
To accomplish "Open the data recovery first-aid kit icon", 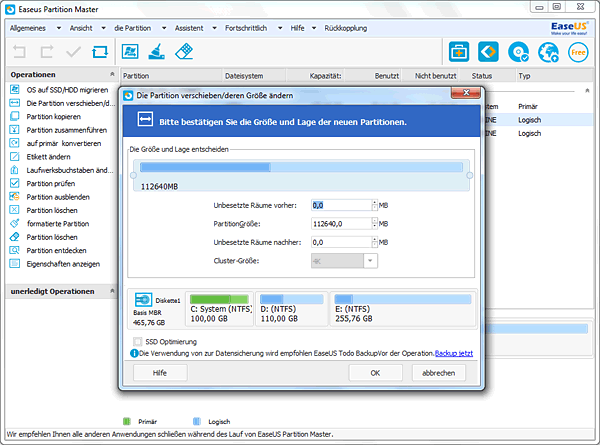I will click(459, 52).
